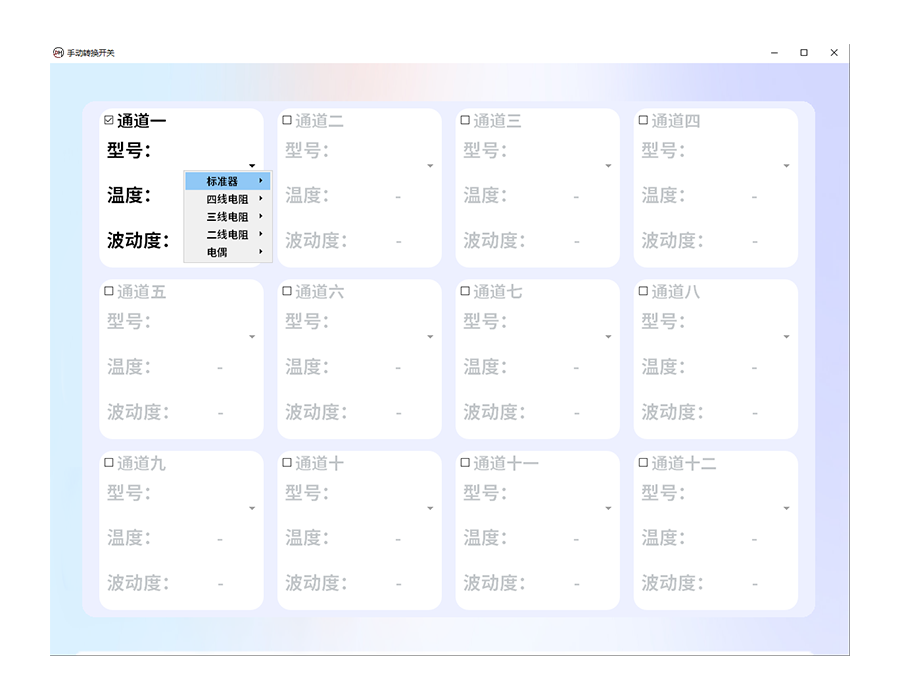The height and width of the screenshot is (700, 900).
Task: Open the 型号 dropdown for 通道六
Action: point(430,338)
